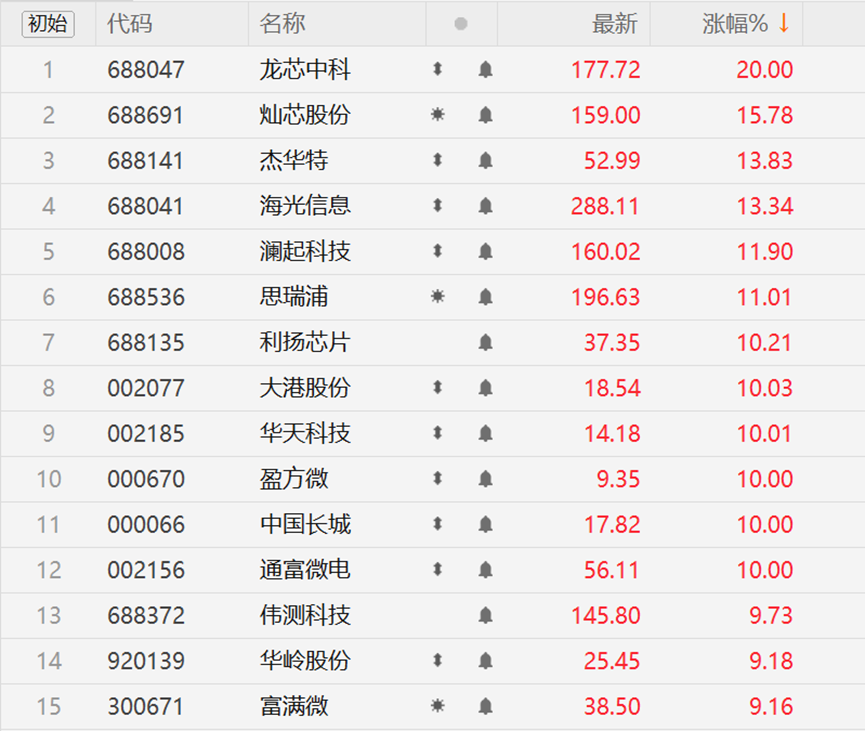
Task: Click the descending sort arrow on 涨幅% column
Action: point(785,24)
